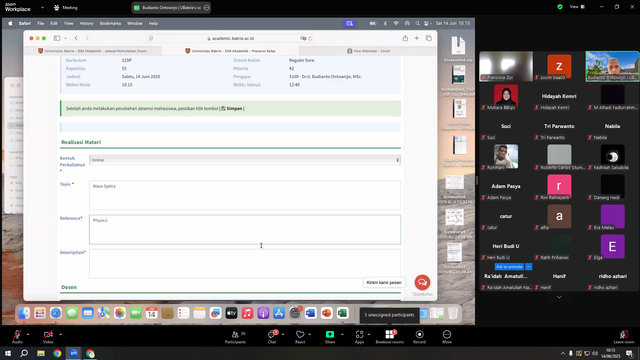Click blue ellipsis next to Ask to unmute
Screen dimensions: 640x360
[529, 267]
